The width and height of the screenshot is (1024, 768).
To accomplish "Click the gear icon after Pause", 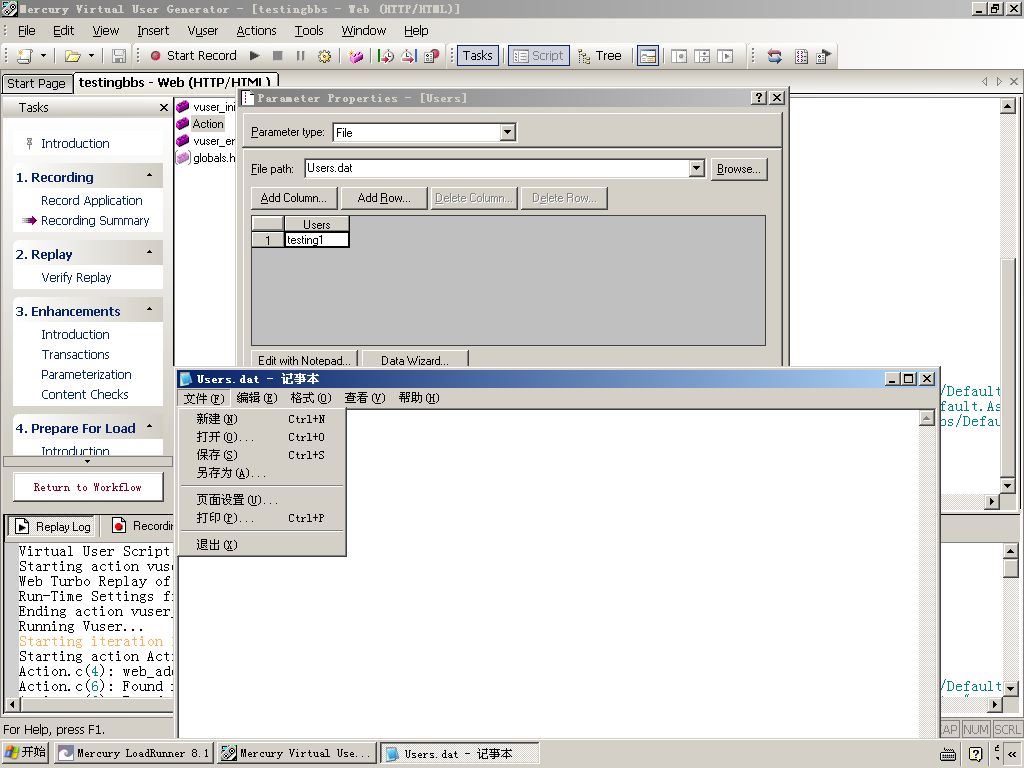I will [324, 56].
